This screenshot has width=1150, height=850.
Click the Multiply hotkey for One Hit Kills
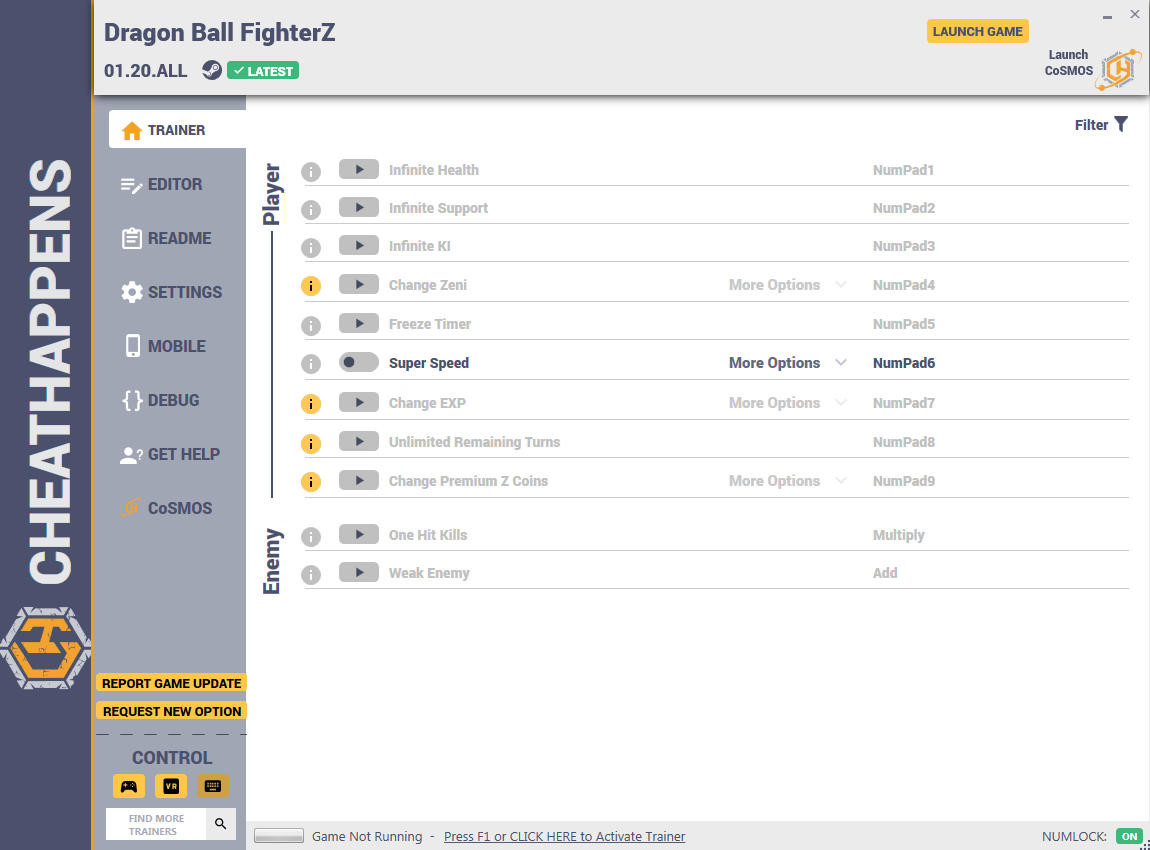(x=898, y=535)
